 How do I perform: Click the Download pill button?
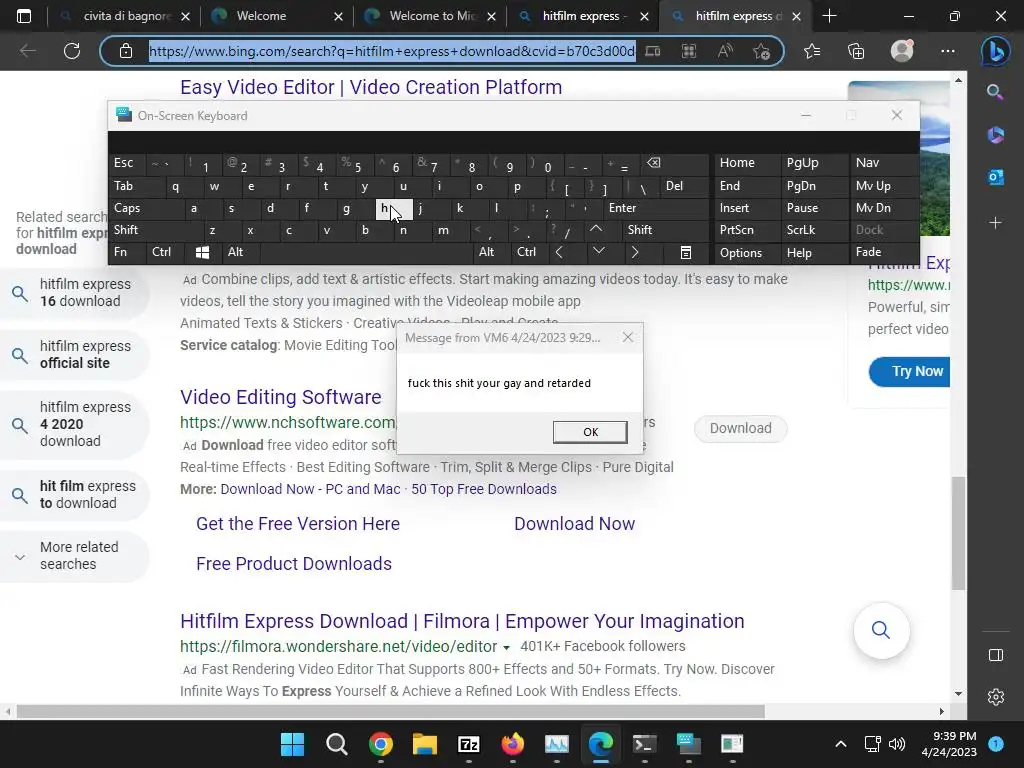741,428
